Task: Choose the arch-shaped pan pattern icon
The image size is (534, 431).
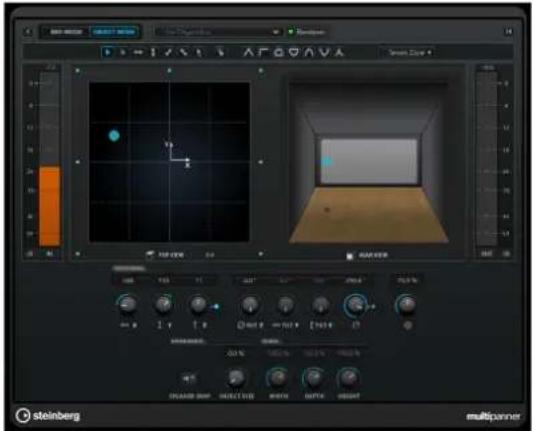Action: pyautogui.click(x=309, y=52)
